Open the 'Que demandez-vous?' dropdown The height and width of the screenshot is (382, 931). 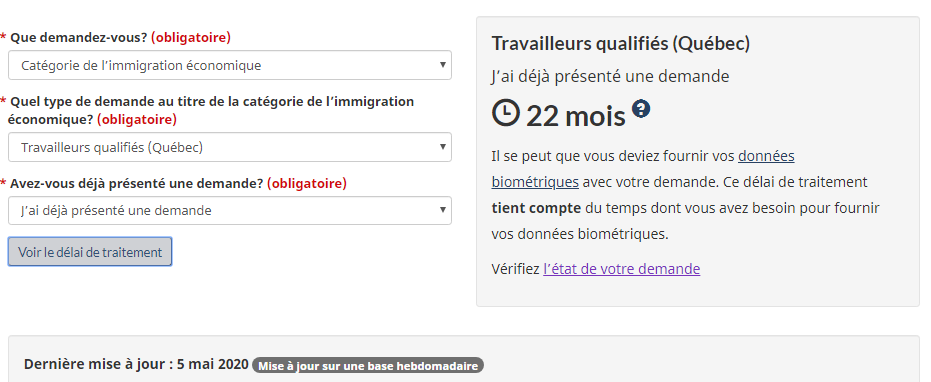pyautogui.click(x=230, y=65)
